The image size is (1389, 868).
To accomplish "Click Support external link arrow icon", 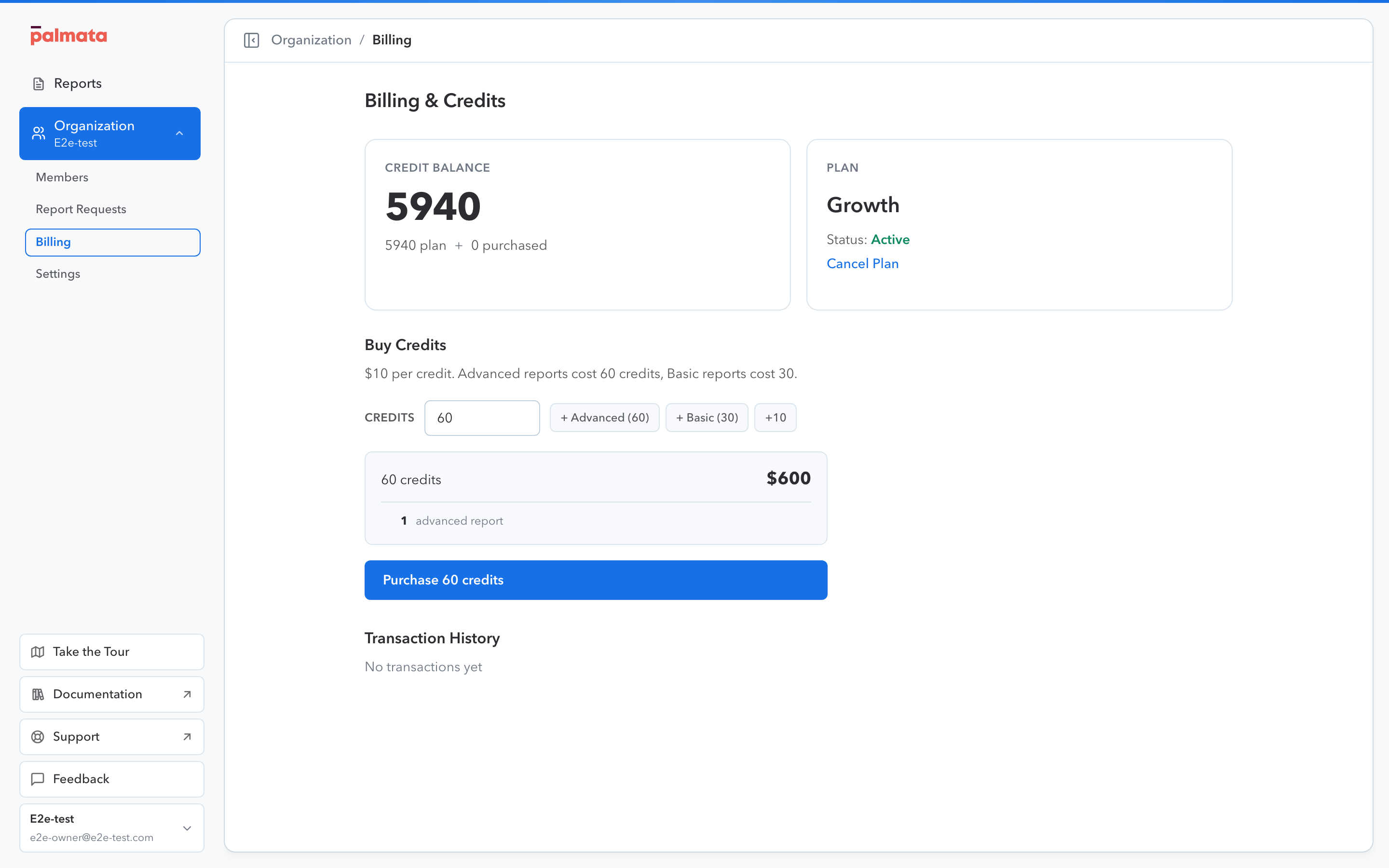I will pos(187,736).
